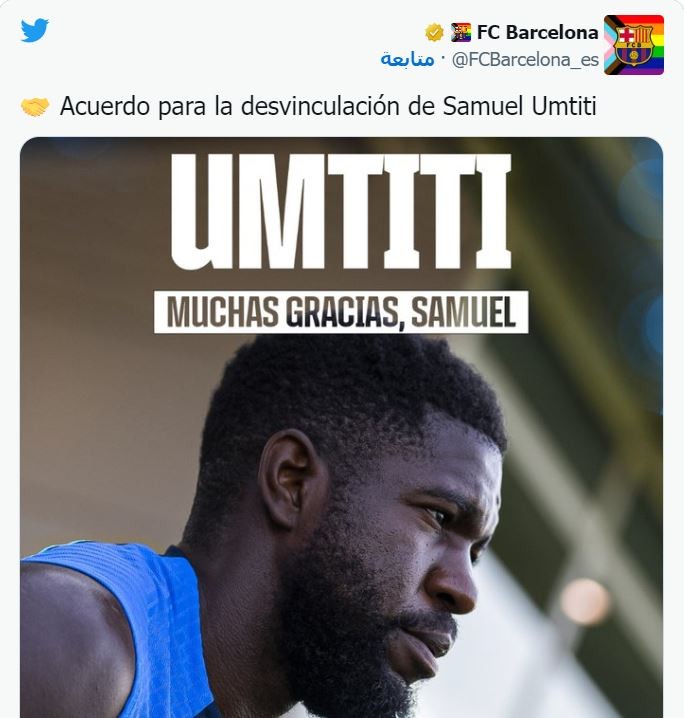Click the MUCHAS GRACIAS, SAMUEL banner
This screenshot has width=684, height=718.
click(x=341, y=312)
